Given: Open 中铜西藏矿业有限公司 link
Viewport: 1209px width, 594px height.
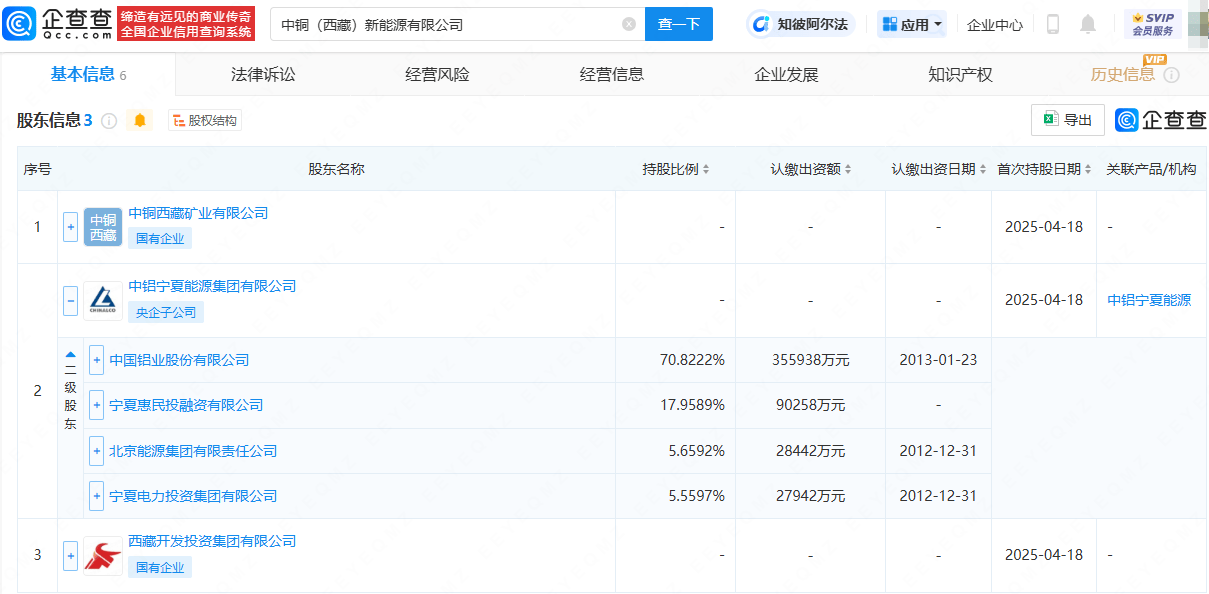Looking at the screenshot, I should tap(198, 213).
